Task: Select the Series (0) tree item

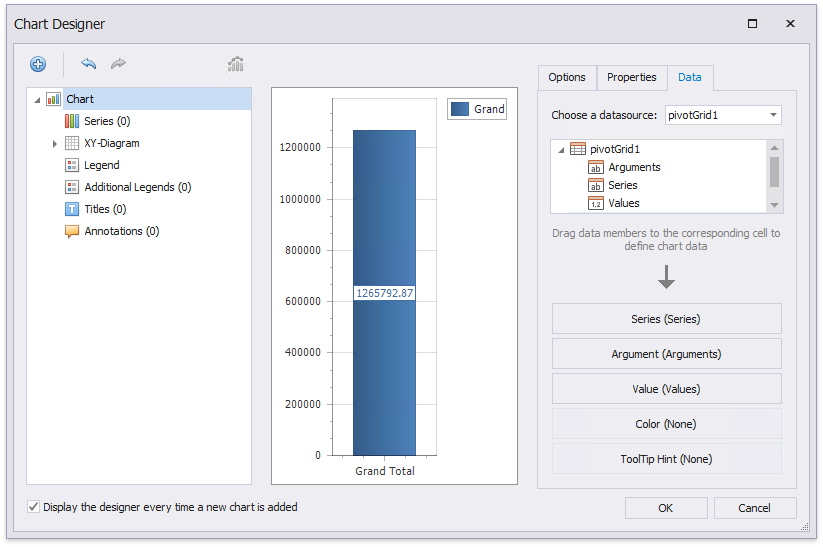Action: (107, 121)
